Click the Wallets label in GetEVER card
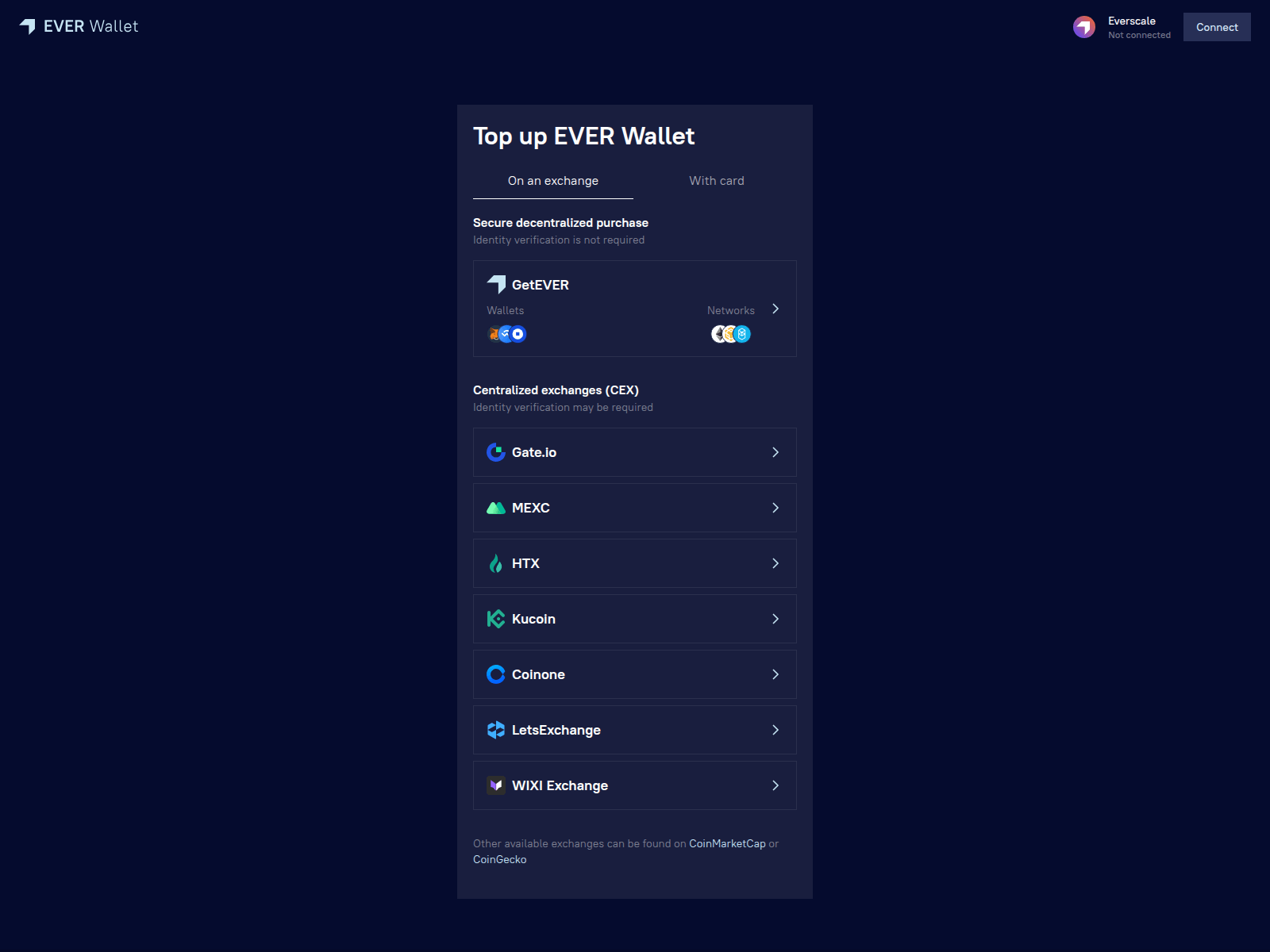The image size is (1270, 952). 506,310
